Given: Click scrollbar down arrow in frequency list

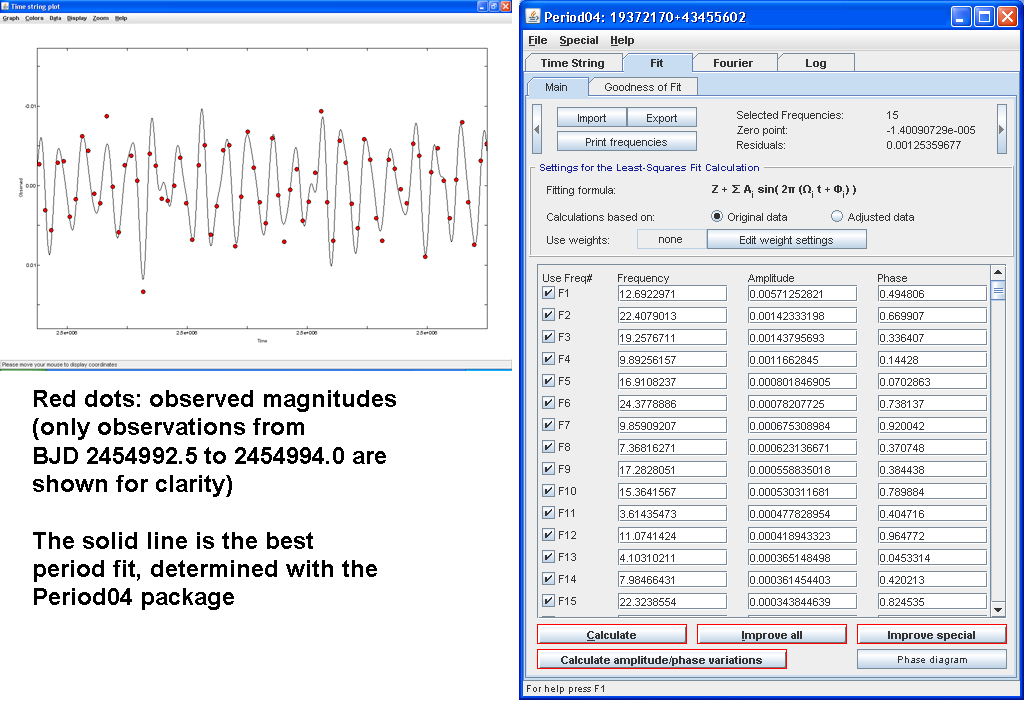Looking at the screenshot, I should [998, 609].
